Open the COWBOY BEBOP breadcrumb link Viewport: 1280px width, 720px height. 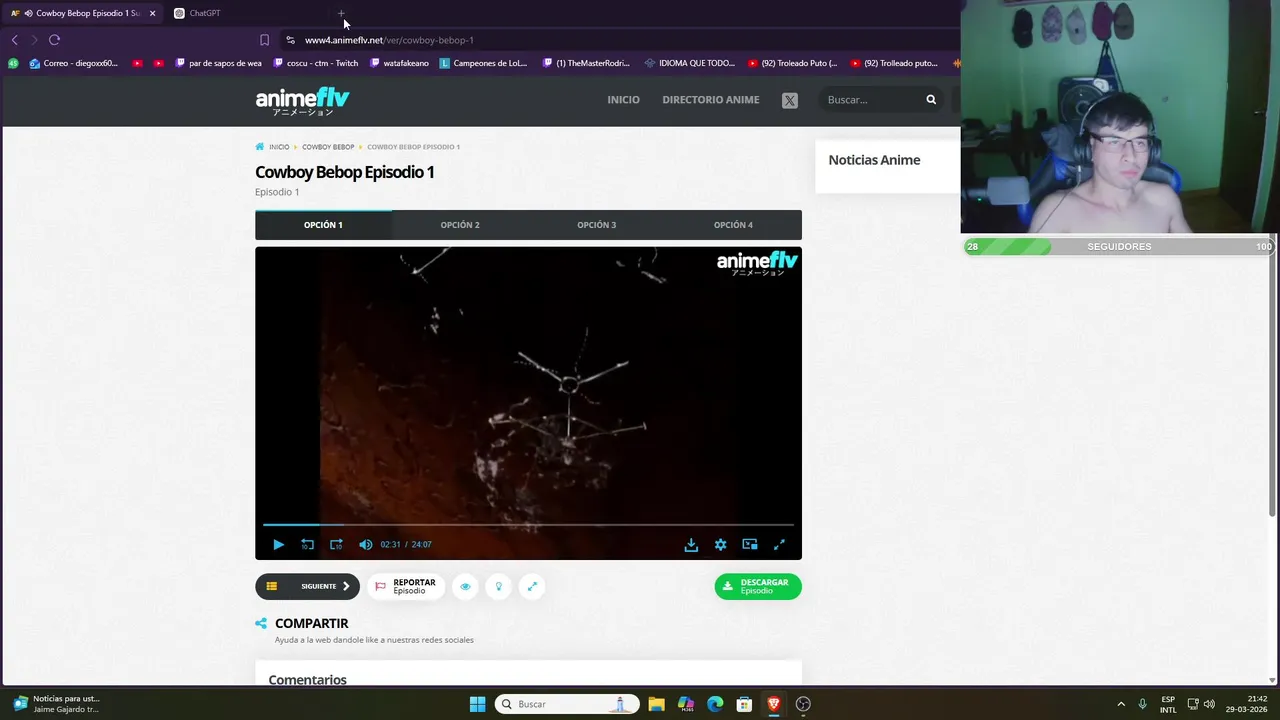[x=328, y=147]
